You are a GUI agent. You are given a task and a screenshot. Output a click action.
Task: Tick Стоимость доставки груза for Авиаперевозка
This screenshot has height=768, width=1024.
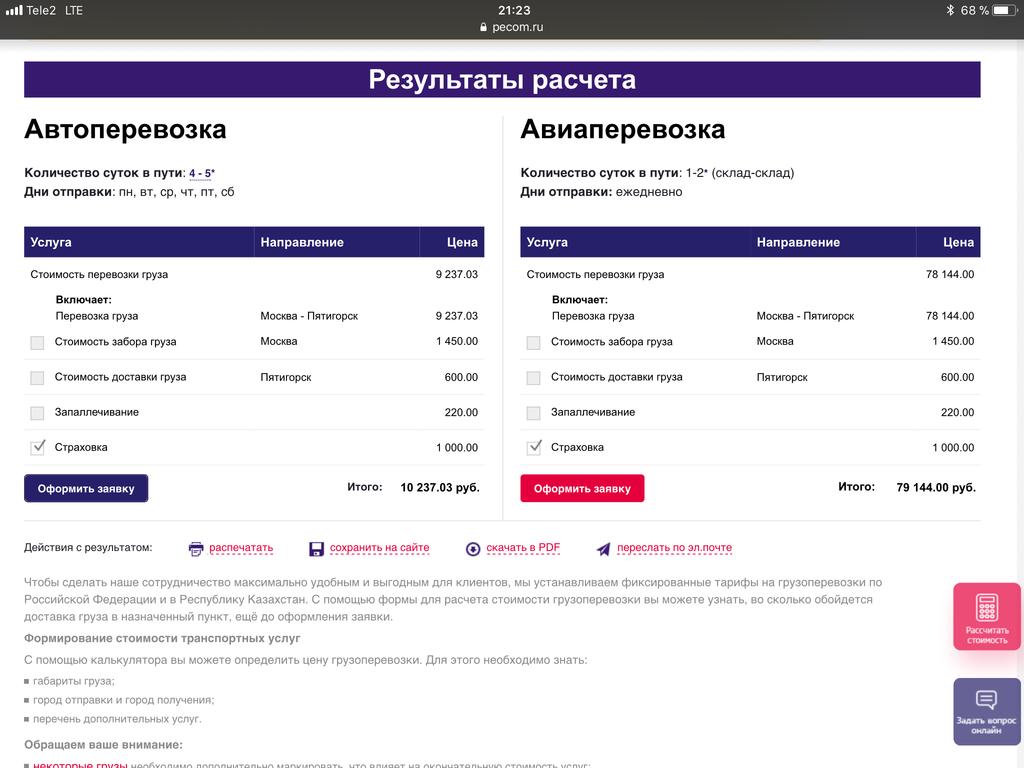tap(534, 378)
